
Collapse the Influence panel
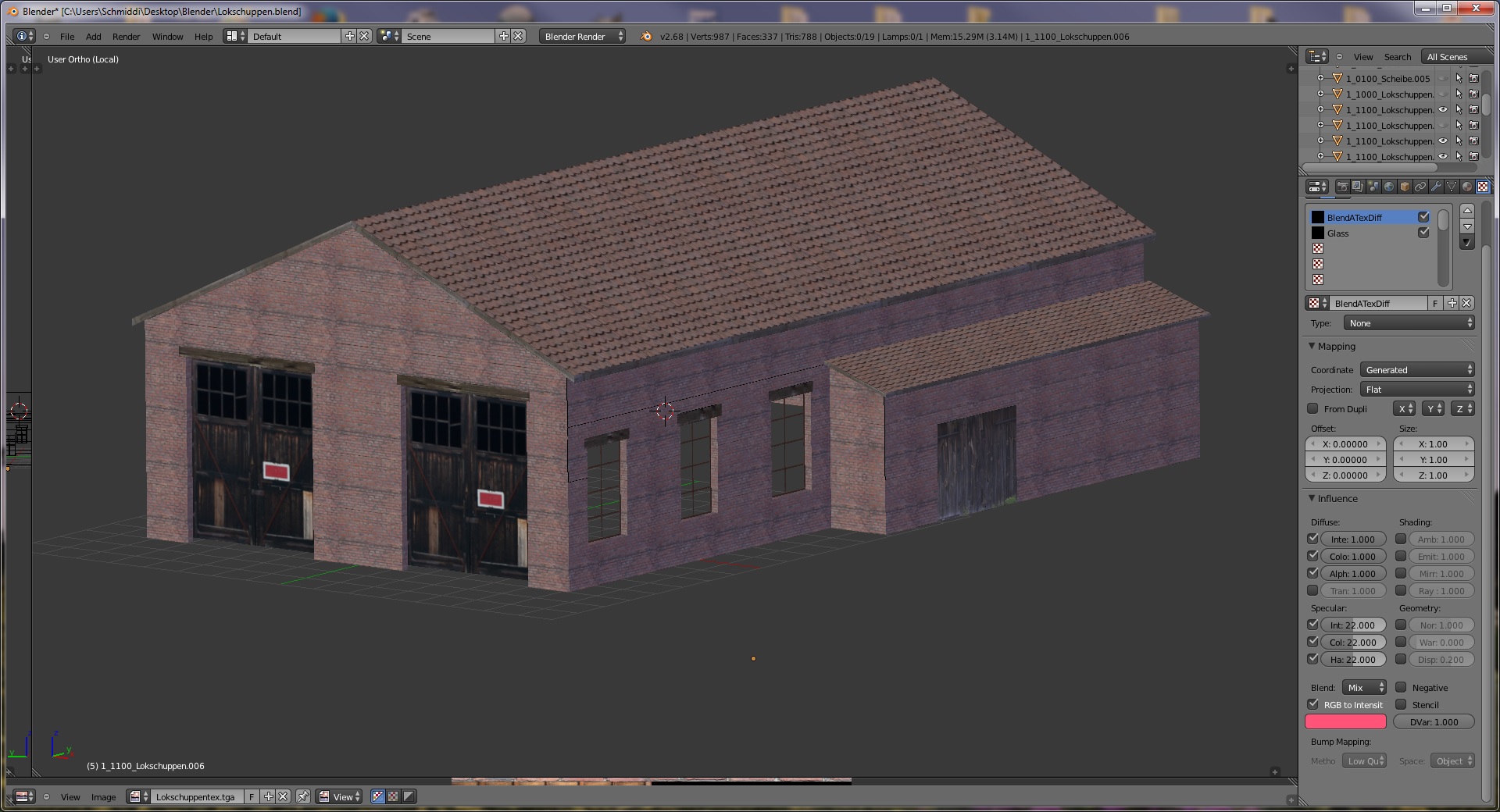coord(1312,498)
